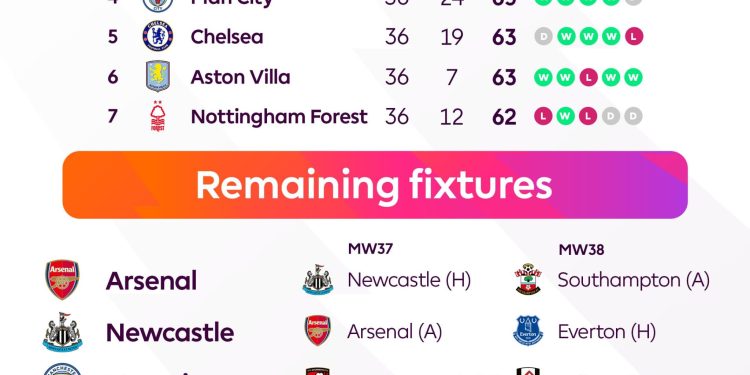Click the large Arsenal crest beside Arsenal
The image size is (750, 375).
(62, 280)
